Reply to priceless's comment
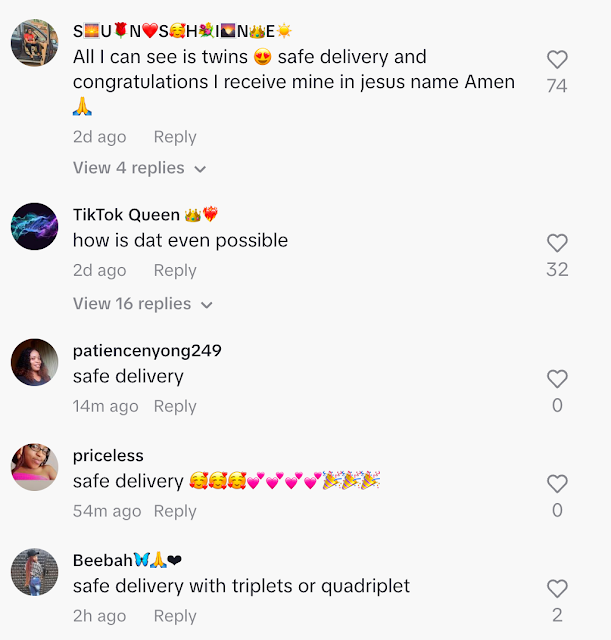This screenshot has width=611, height=640. click(x=175, y=511)
